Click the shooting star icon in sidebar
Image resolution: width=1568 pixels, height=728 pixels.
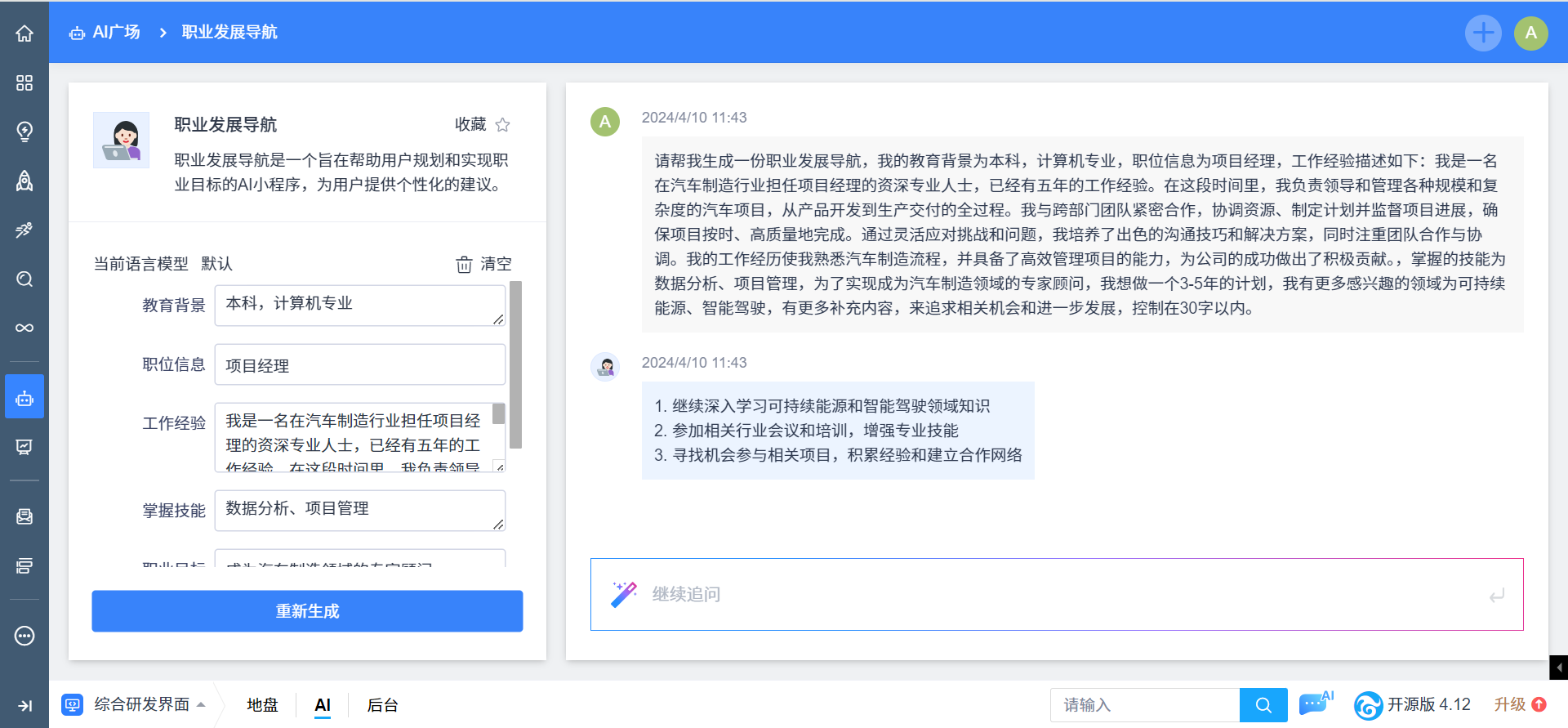24,230
